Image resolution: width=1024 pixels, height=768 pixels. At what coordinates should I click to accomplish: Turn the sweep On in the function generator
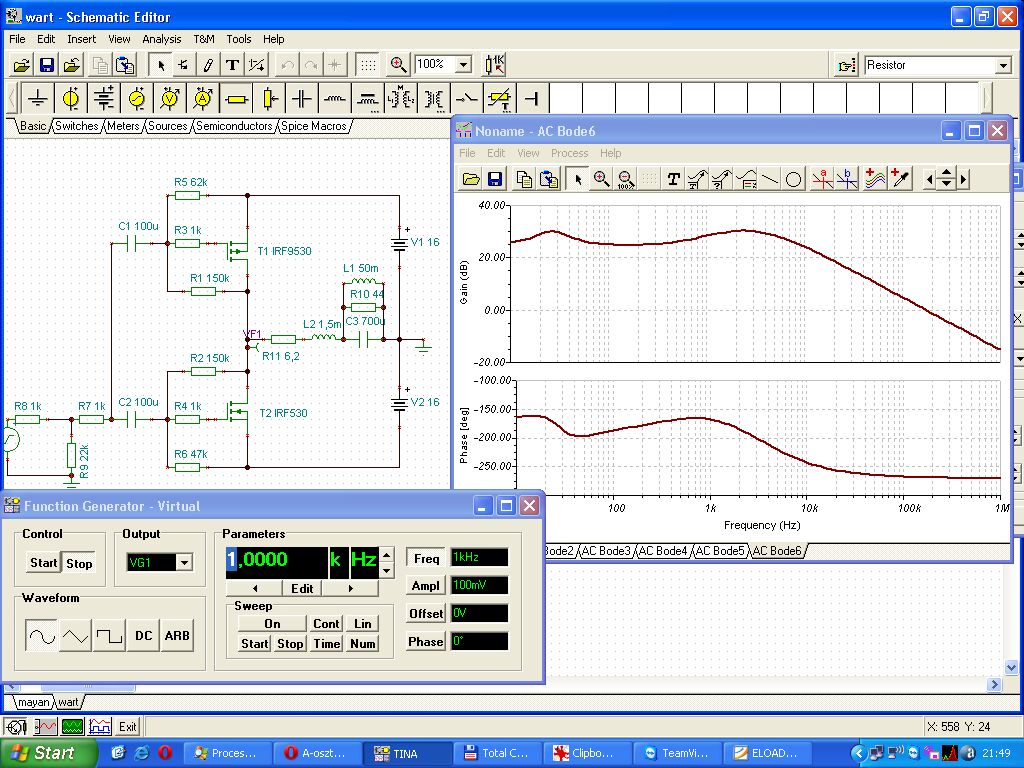coord(272,623)
